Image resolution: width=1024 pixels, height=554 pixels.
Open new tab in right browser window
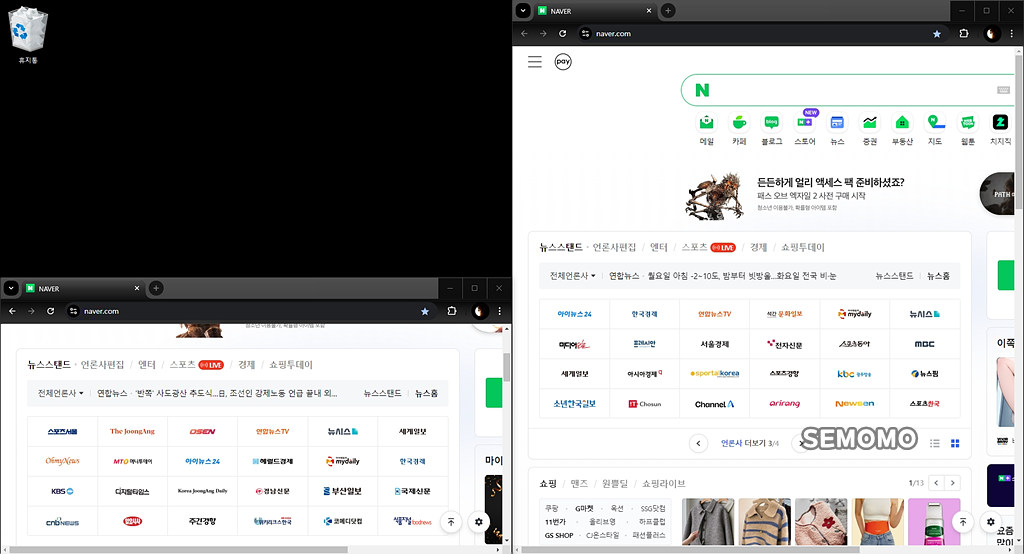pyautogui.click(x=668, y=10)
